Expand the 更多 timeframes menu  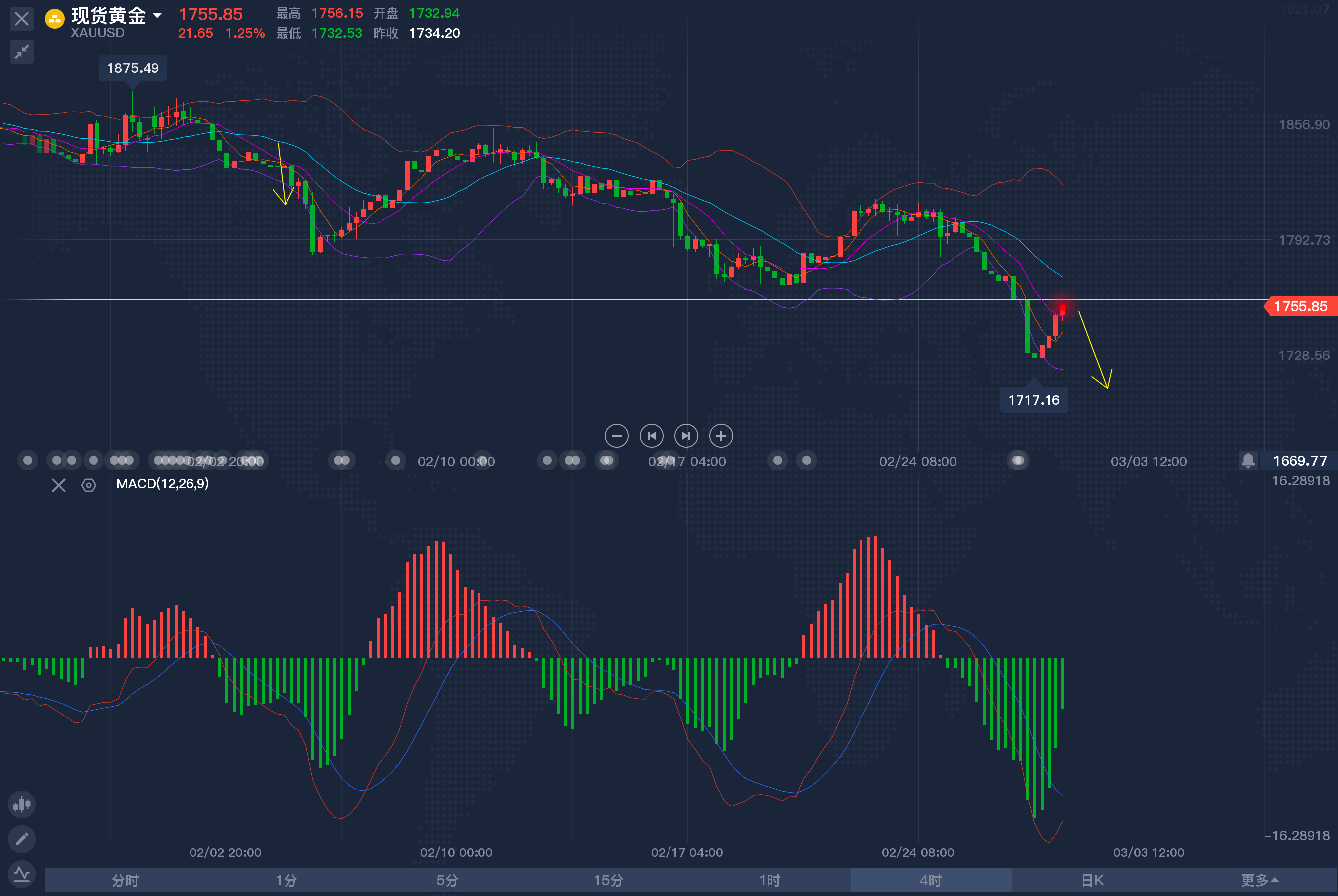1259,880
